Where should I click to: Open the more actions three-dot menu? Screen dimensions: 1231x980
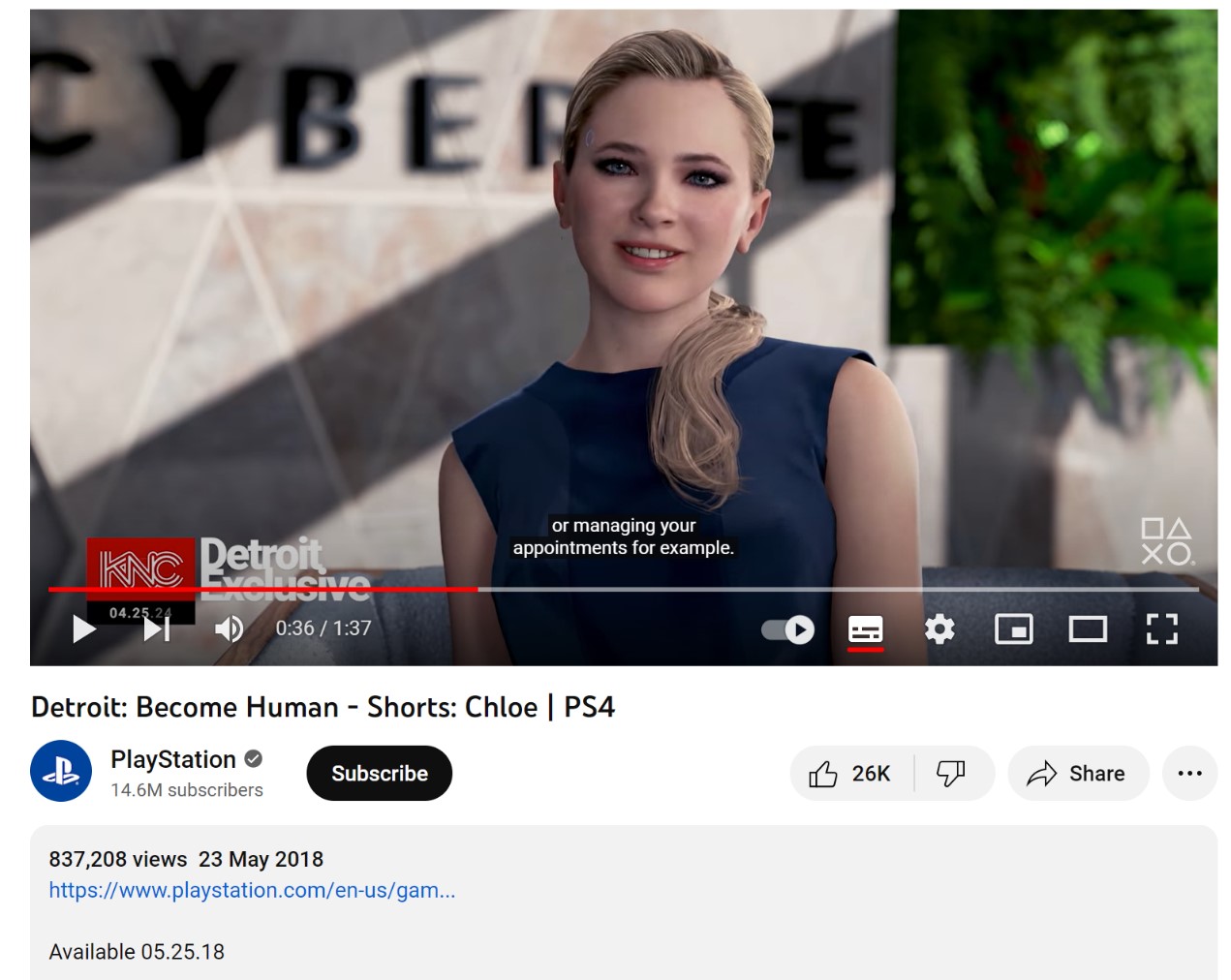click(x=1189, y=774)
